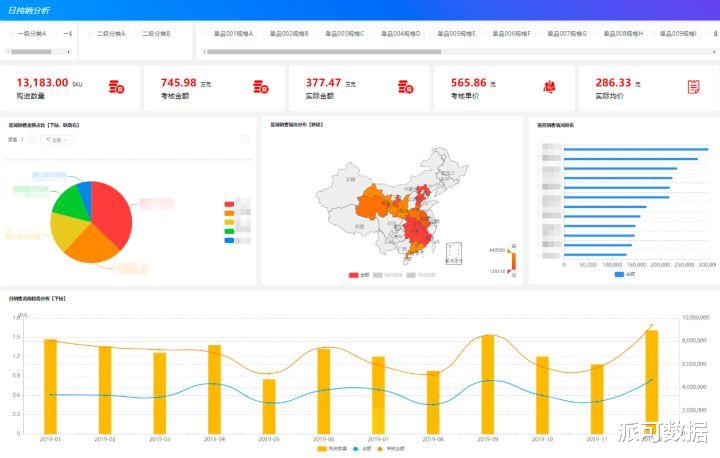Click the 2019-09 bar in trend chart
This screenshot has width=720, height=458.
click(x=488, y=384)
